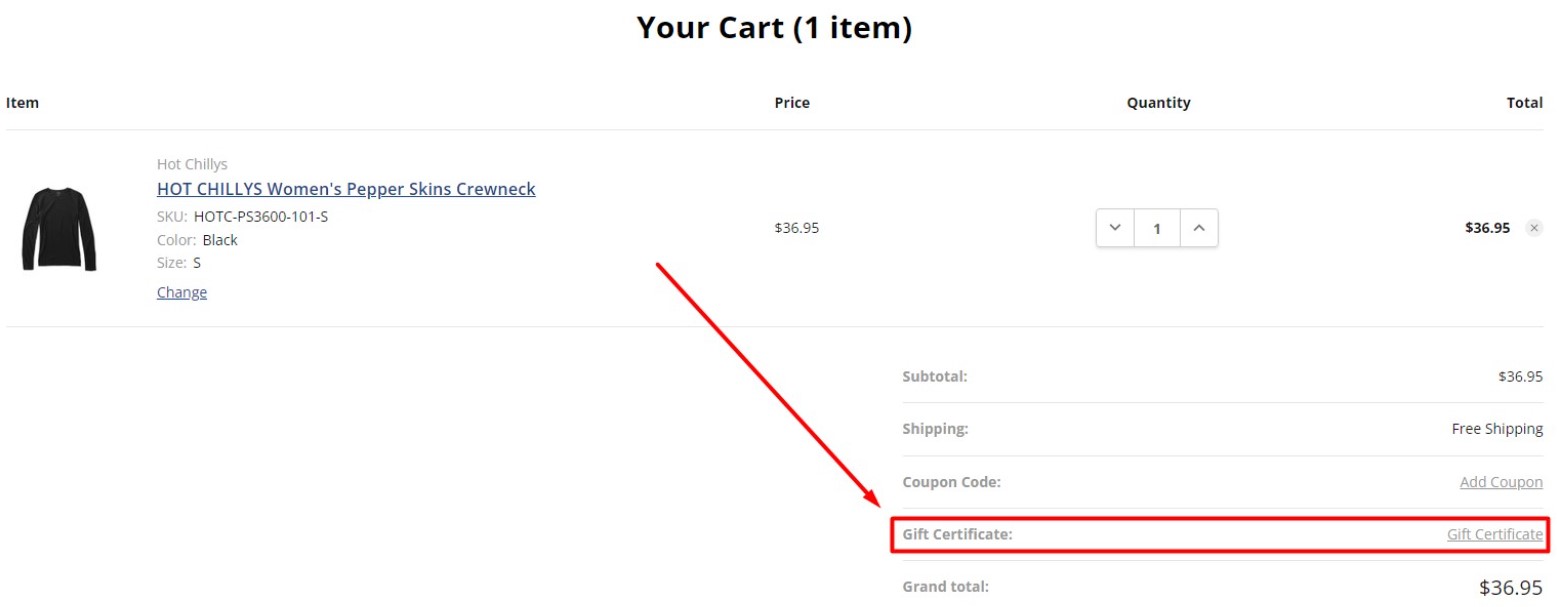The height and width of the screenshot is (607, 1557).
Task: Click the SKU value HOTC-PS3600-101-S
Action: [x=261, y=216]
